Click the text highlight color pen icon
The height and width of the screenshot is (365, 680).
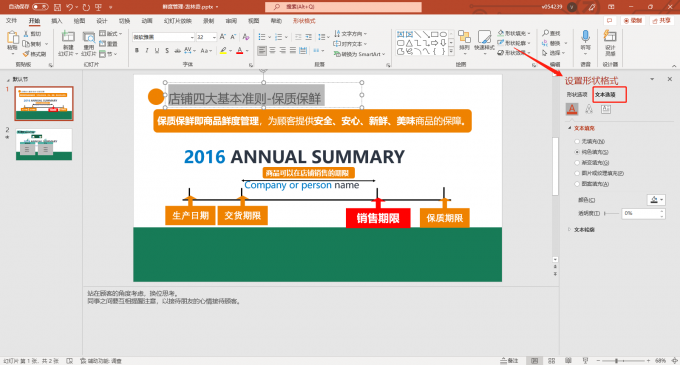click(223, 51)
